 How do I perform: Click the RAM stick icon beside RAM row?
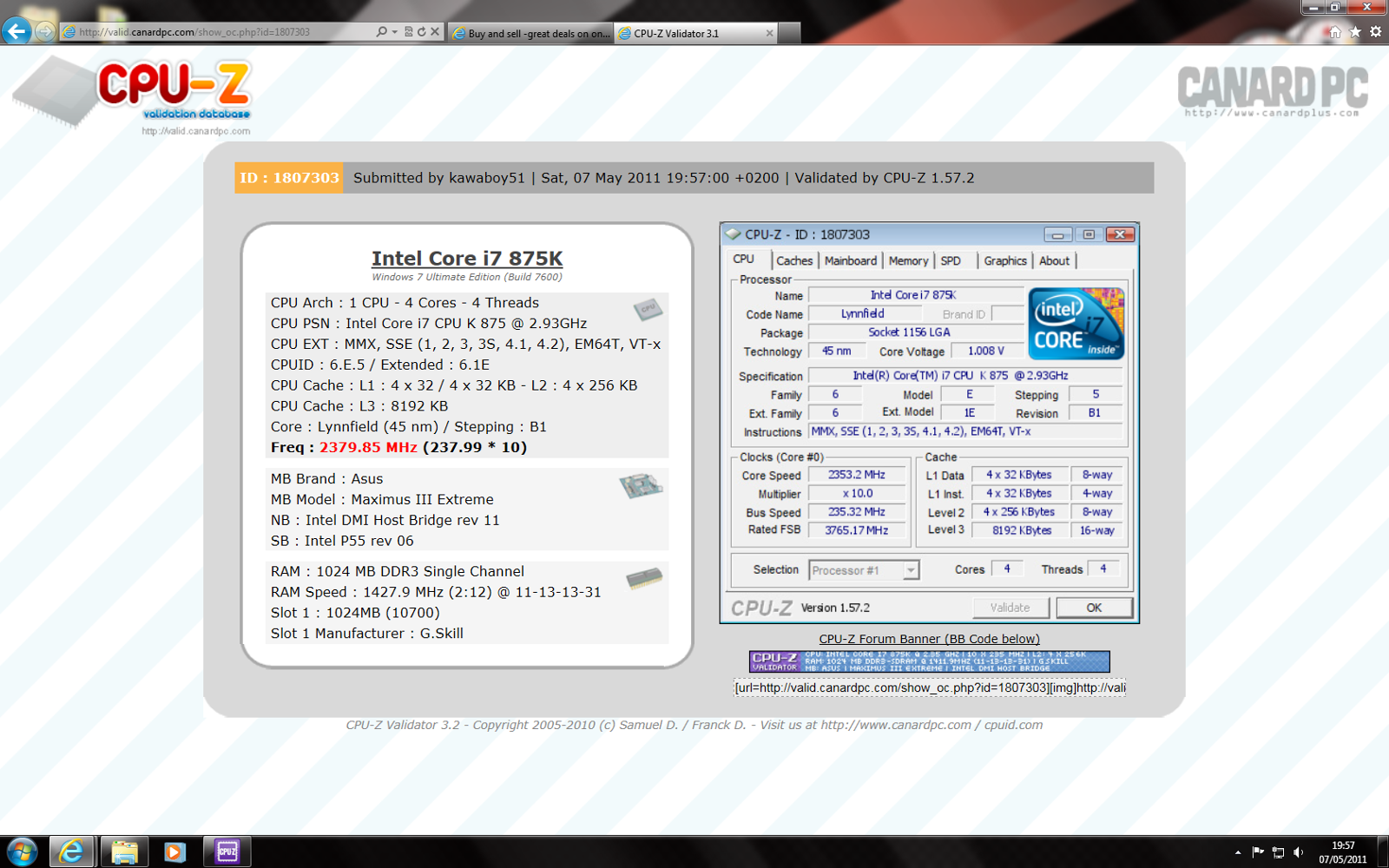click(644, 577)
